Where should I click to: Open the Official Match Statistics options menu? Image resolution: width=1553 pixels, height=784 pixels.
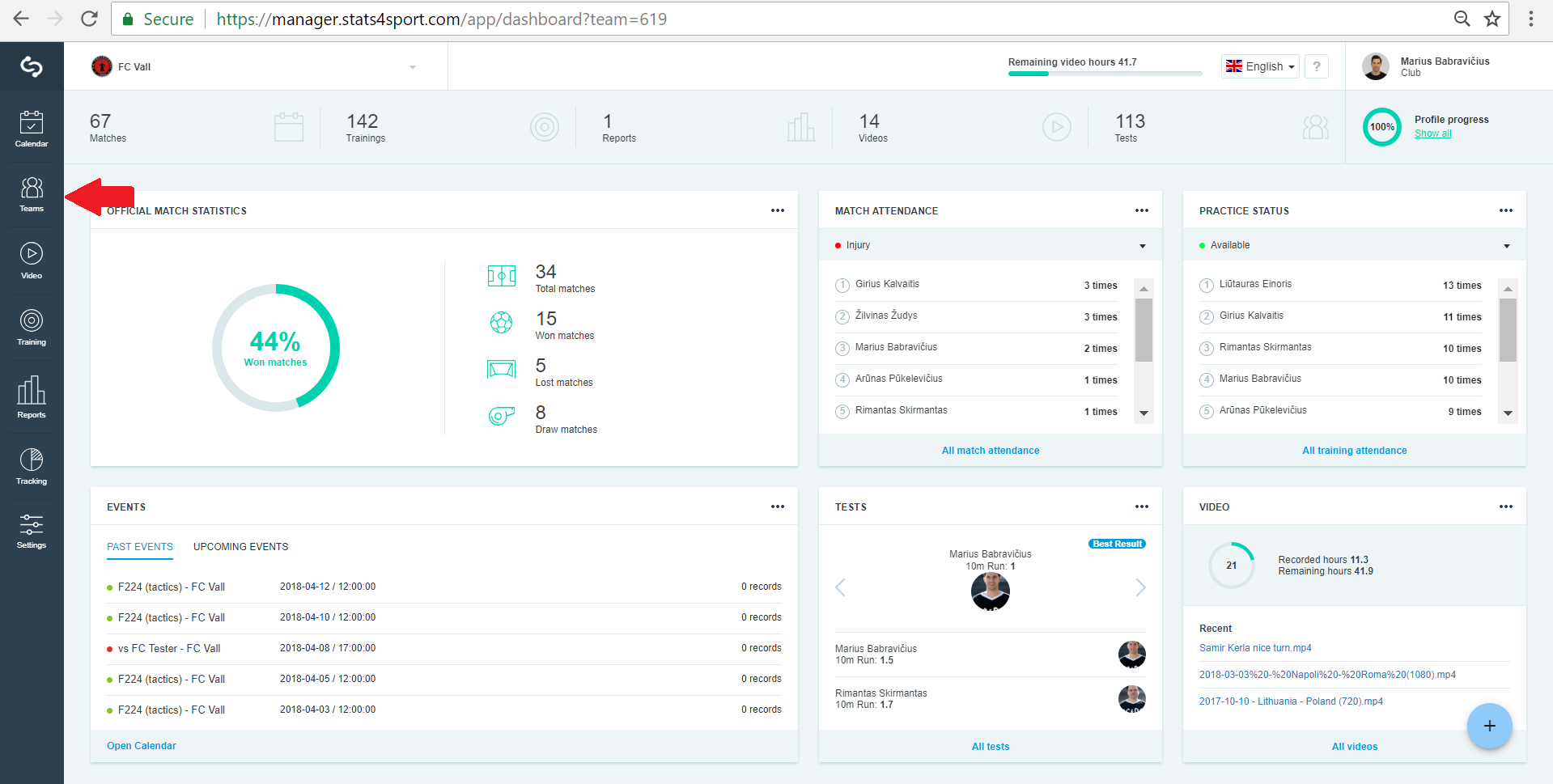pyautogui.click(x=778, y=210)
